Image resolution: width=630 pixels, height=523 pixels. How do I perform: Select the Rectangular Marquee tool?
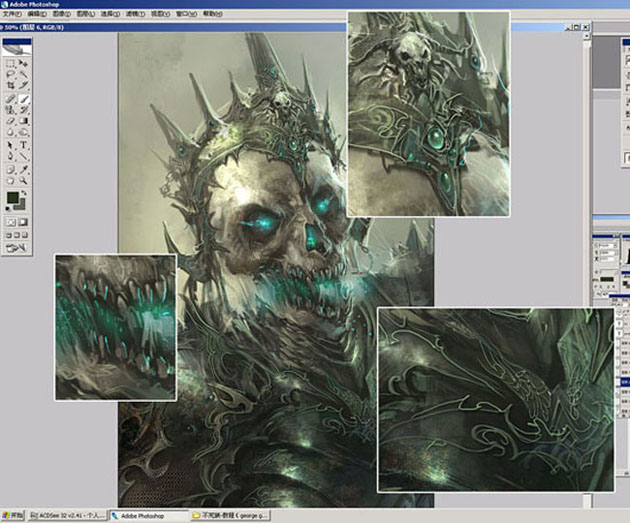(x=10, y=62)
